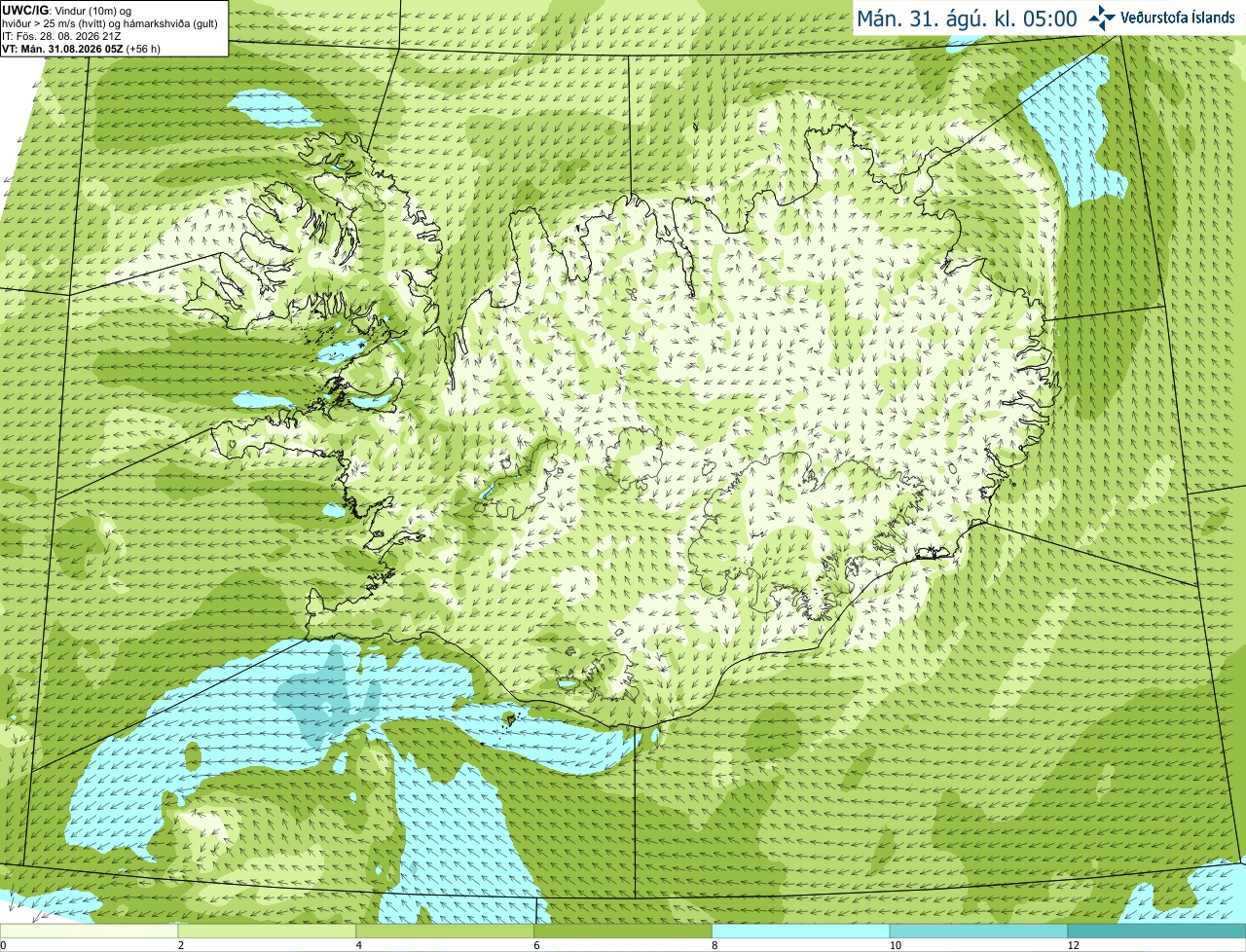This screenshot has width=1246, height=952.
Task: Select the light green 2–4 legend swatch
Action: pos(267,932)
